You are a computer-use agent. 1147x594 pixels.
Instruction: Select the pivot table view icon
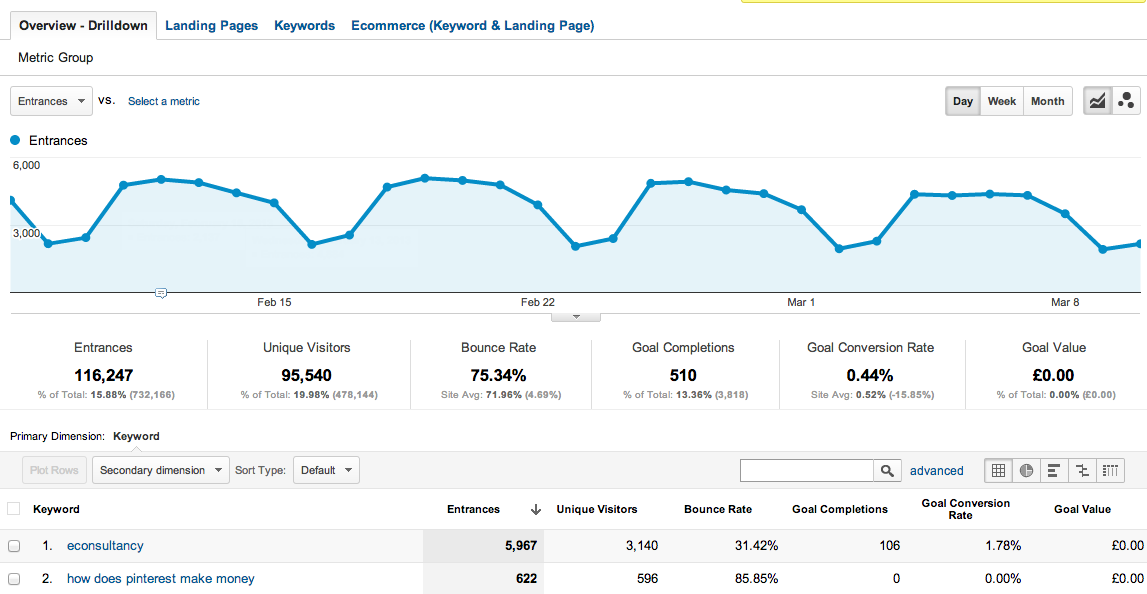[1110, 470]
